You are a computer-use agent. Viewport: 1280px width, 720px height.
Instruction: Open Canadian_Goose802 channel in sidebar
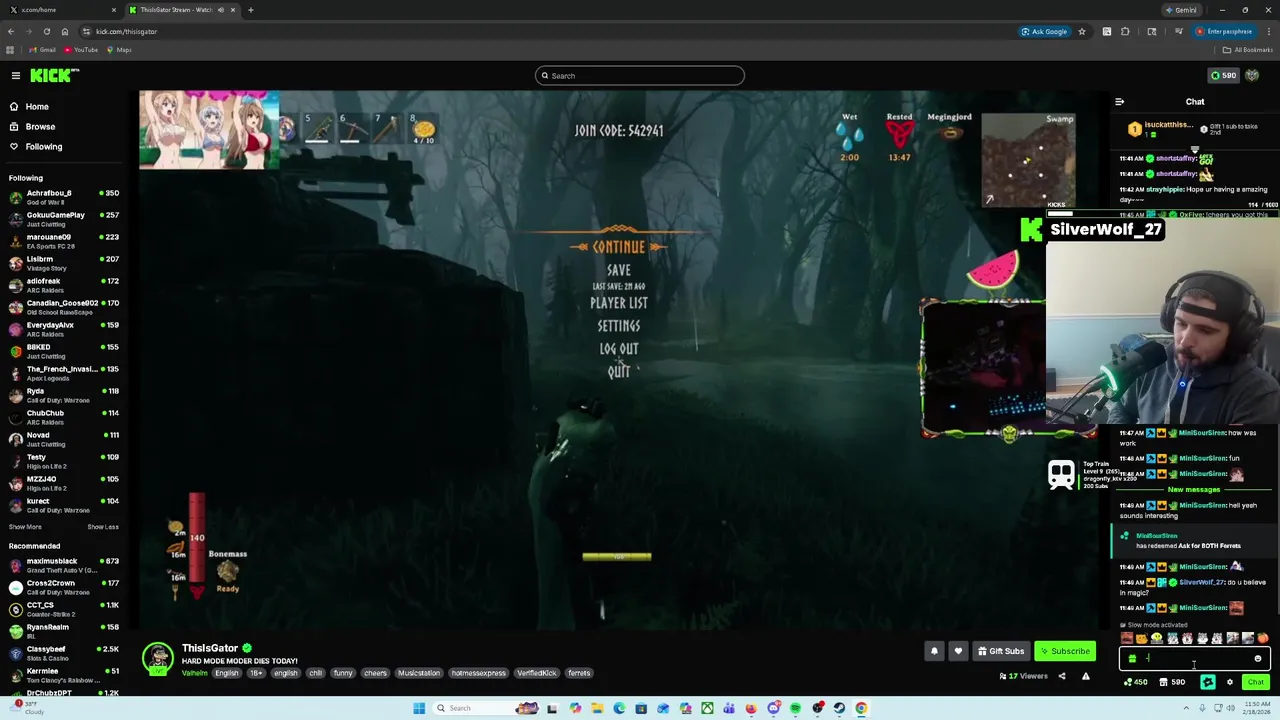(63, 307)
